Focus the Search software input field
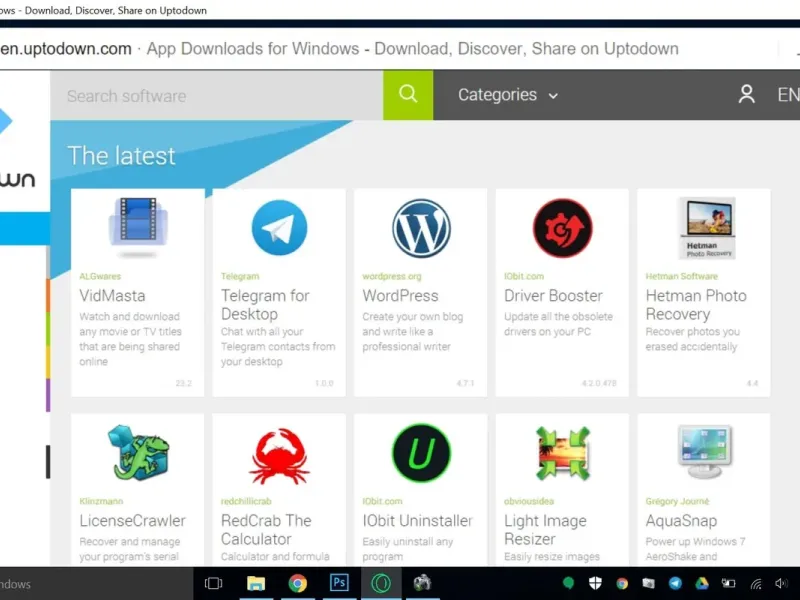The width and height of the screenshot is (800, 600). click(217, 95)
